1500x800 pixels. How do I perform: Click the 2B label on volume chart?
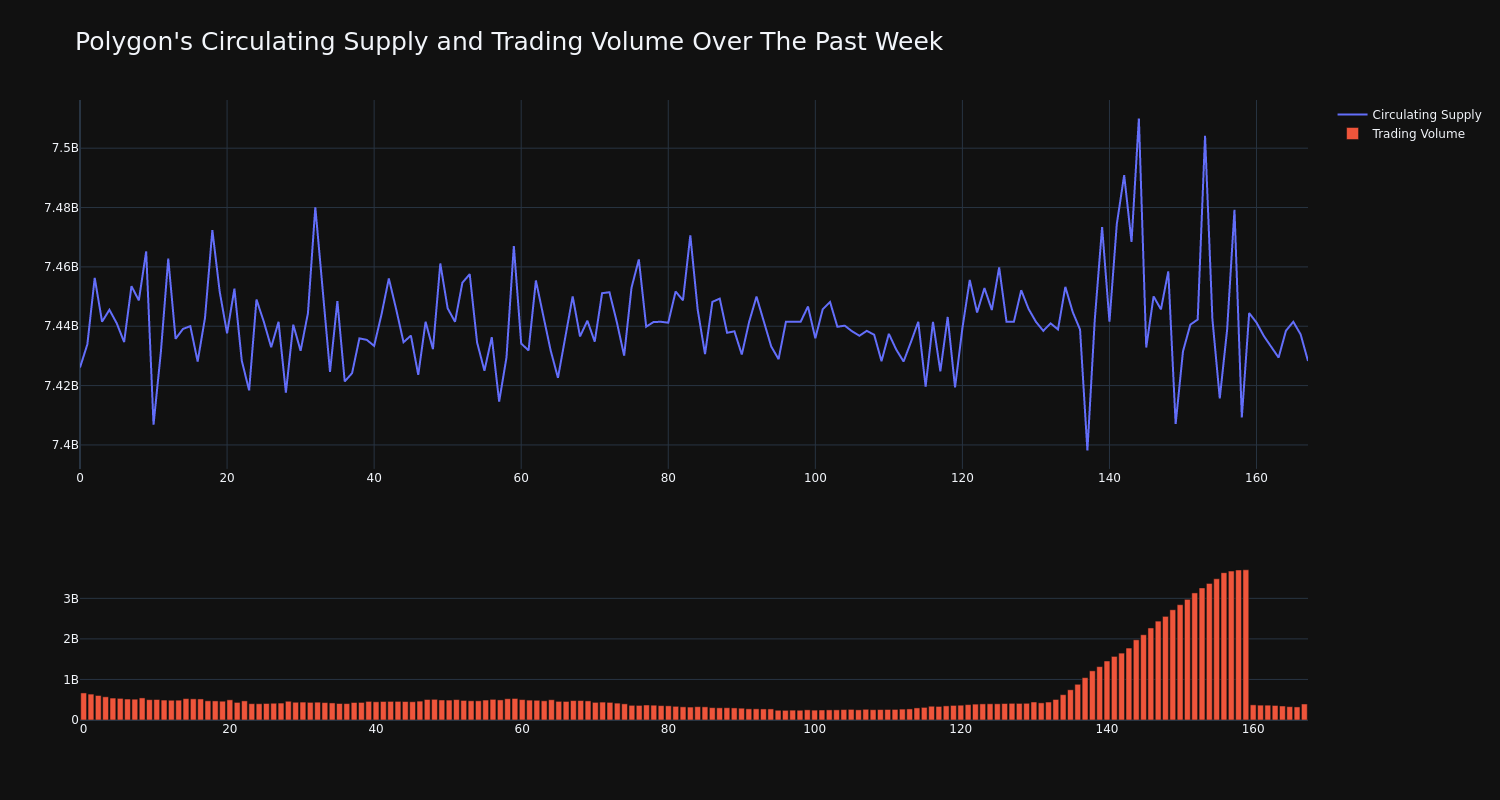(70, 639)
